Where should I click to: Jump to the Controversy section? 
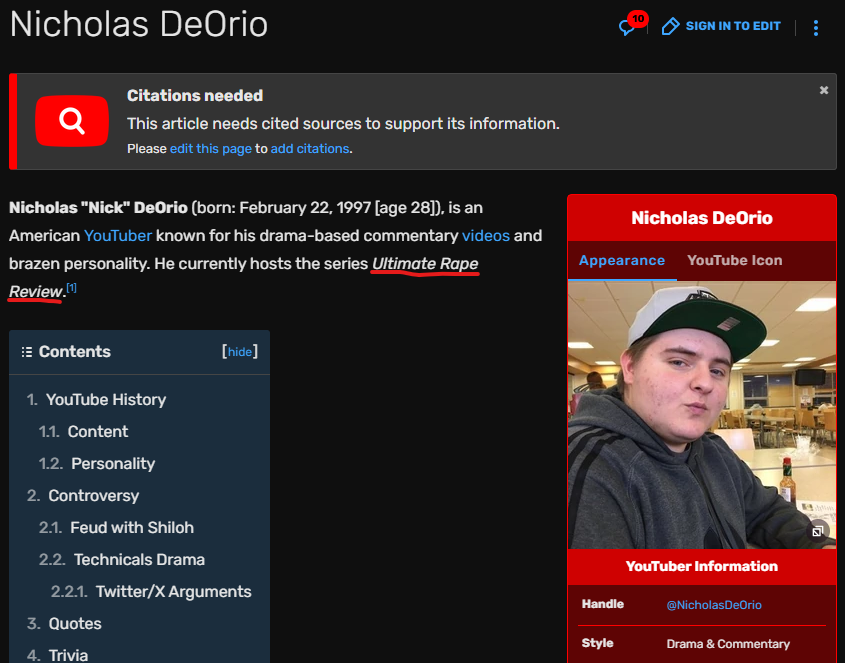93,495
